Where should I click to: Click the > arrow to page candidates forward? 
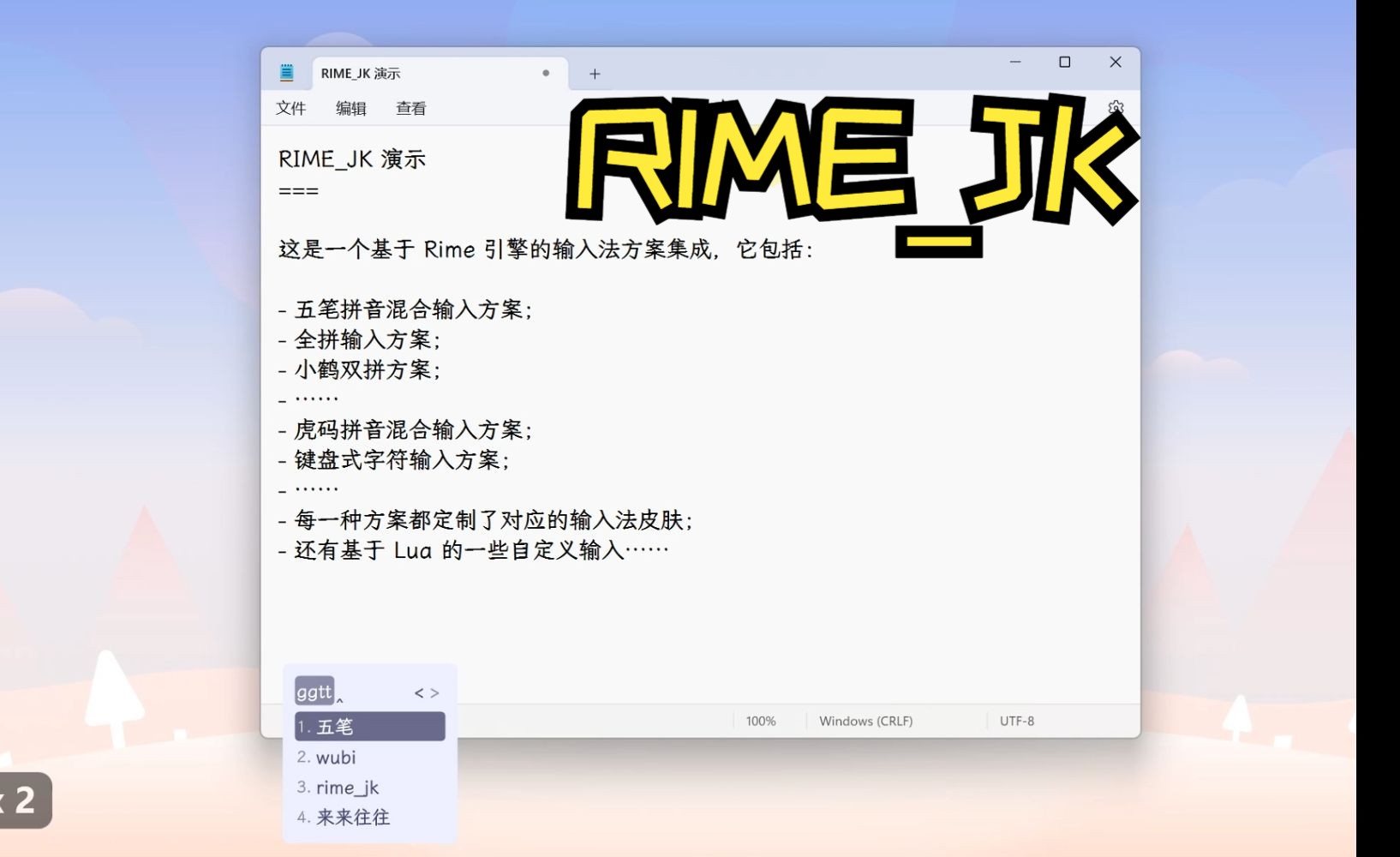pos(435,692)
